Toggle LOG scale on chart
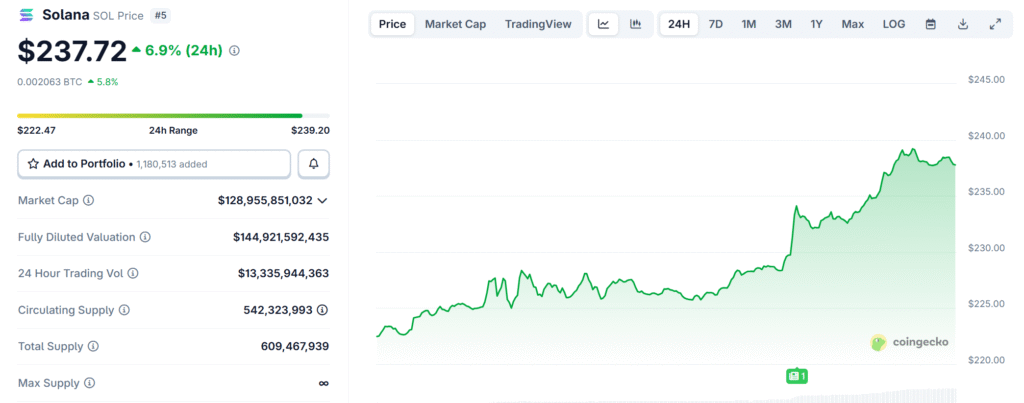Image resolution: width=1024 pixels, height=403 pixels. (894, 24)
